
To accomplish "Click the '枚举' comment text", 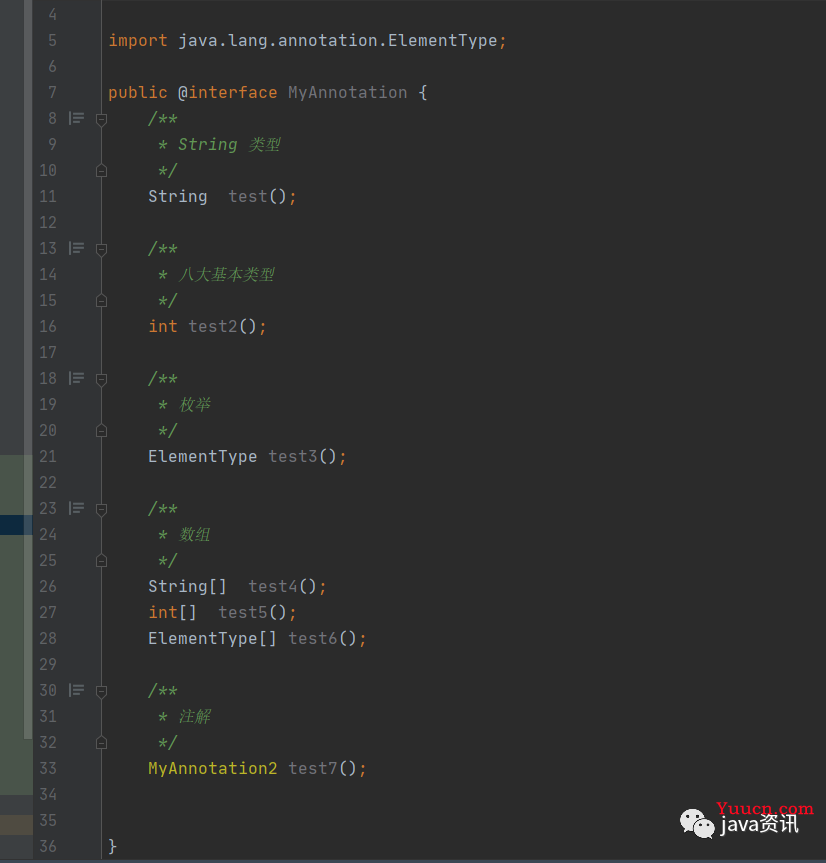I will click(x=194, y=405).
